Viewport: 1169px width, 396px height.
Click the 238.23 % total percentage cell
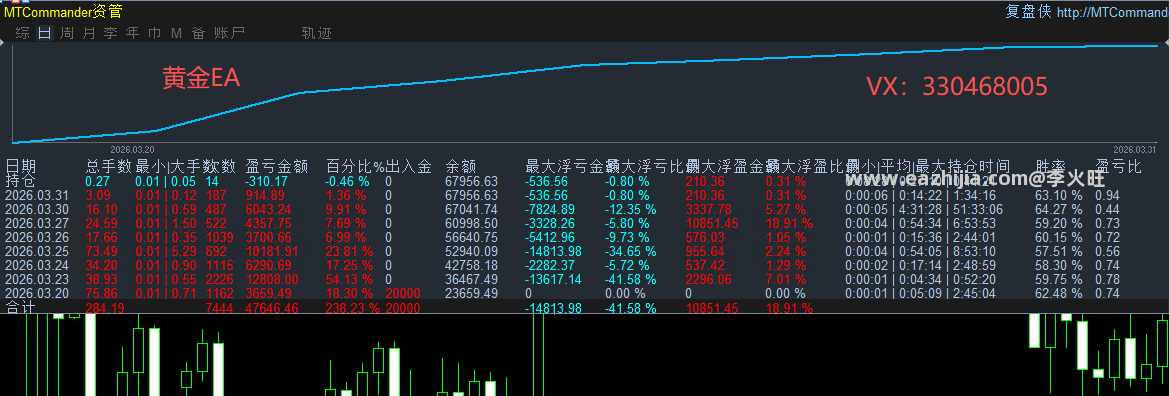click(353, 307)
